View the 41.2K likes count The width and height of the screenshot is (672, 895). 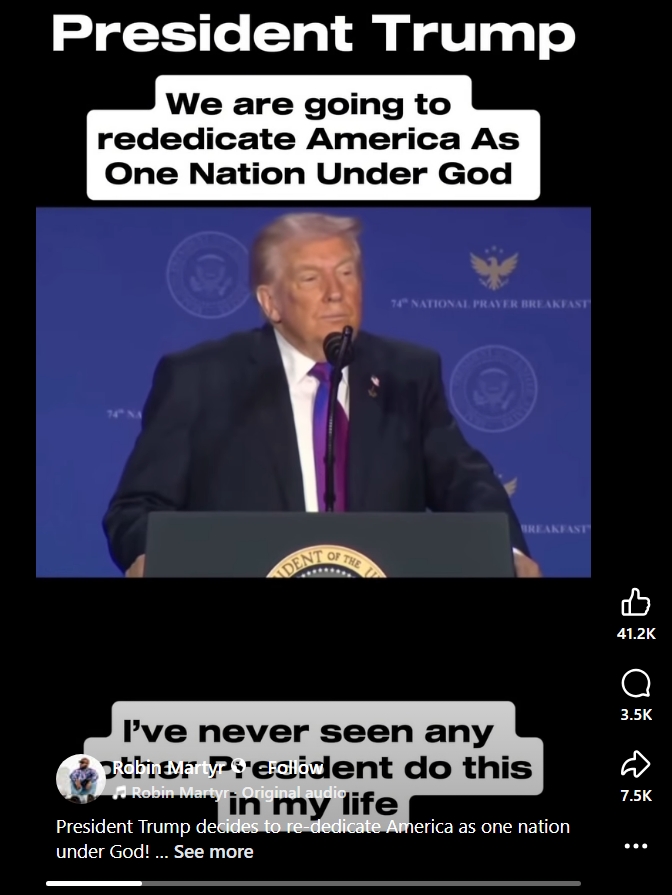pyautogui.click(x=636, y=634)
